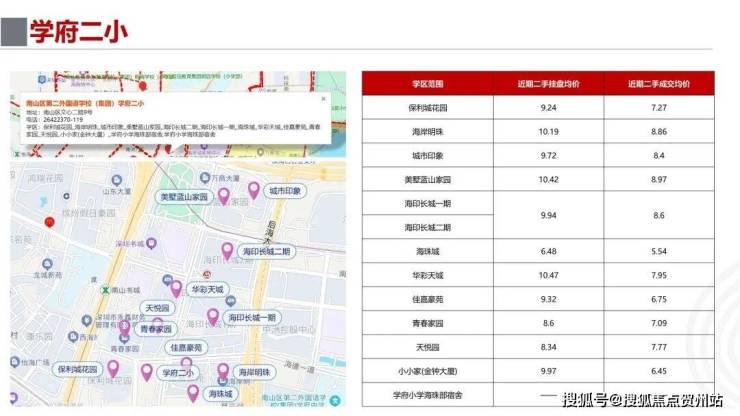Click the pink pin beside 城市印象
The height and width of the screenshot is (416, 740).
pos(254,190)
